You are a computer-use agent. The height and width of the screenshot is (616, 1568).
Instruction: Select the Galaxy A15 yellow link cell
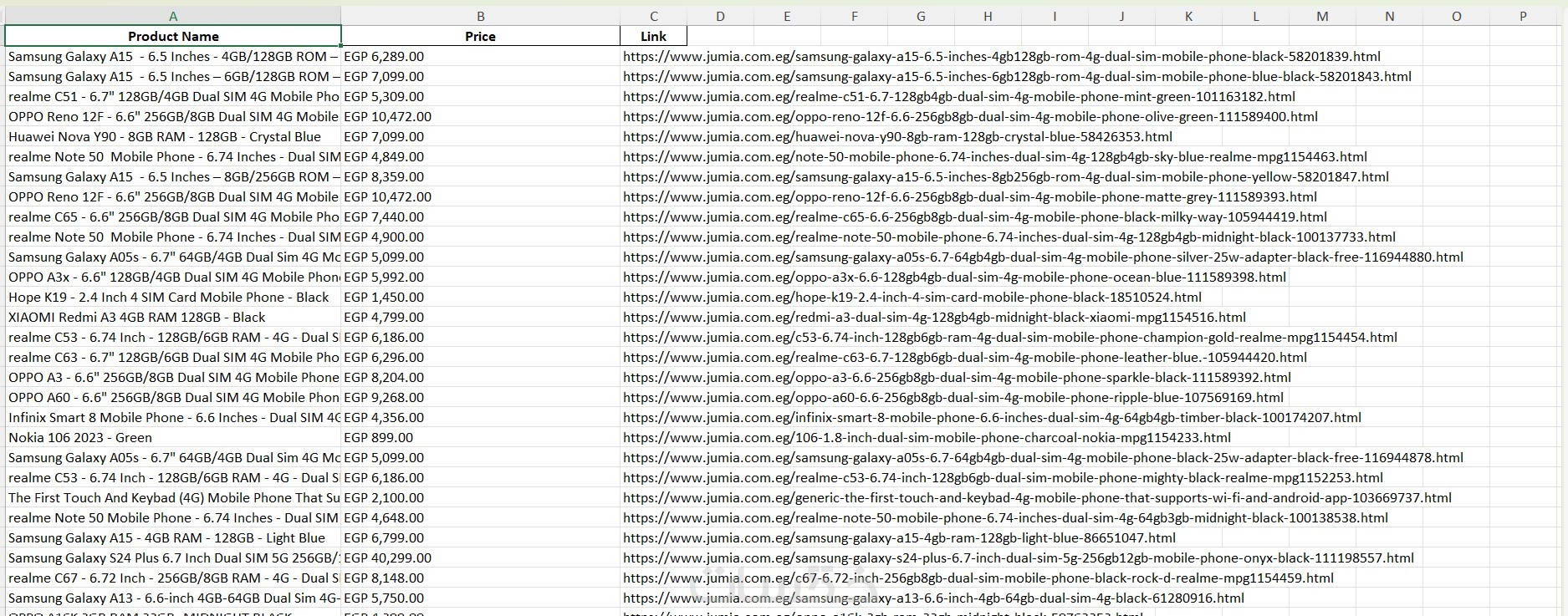tap(1006, 176)
